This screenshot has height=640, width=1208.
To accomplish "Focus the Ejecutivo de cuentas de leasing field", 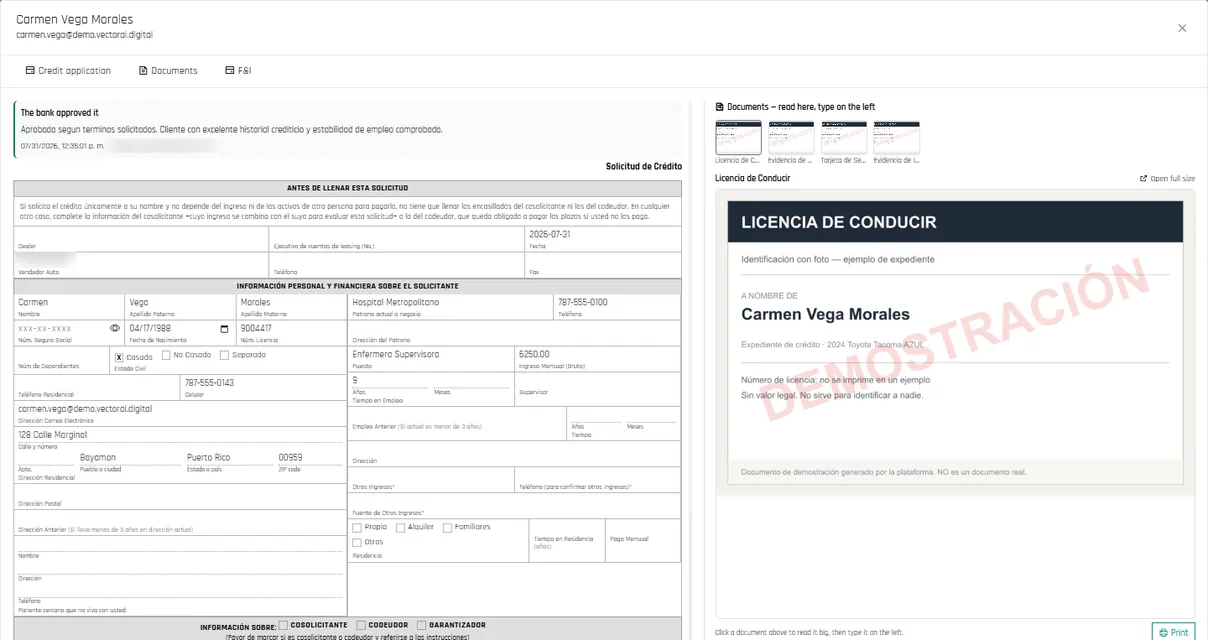I will point(397,235).
